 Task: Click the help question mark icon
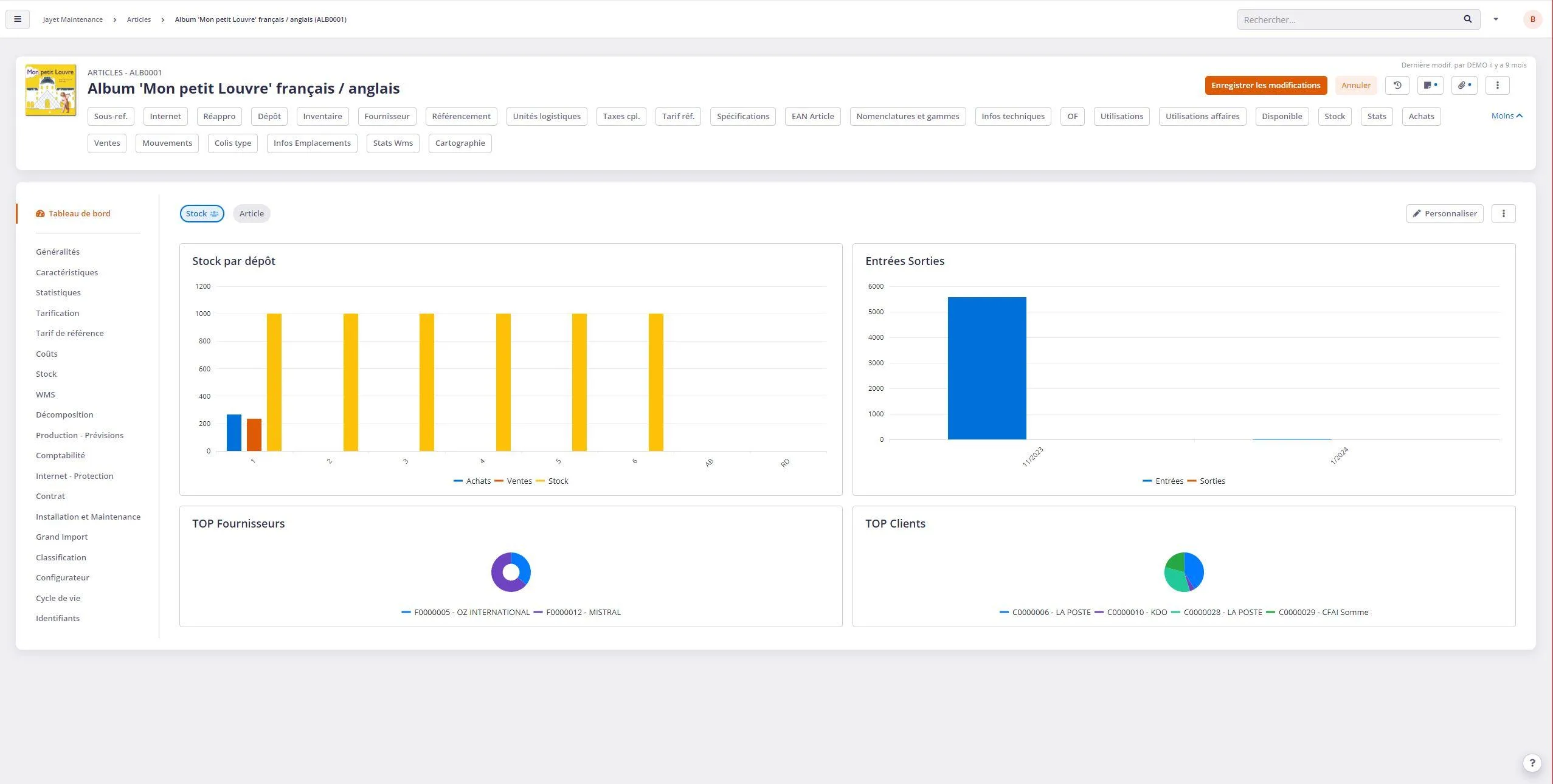click(1532, 763)
